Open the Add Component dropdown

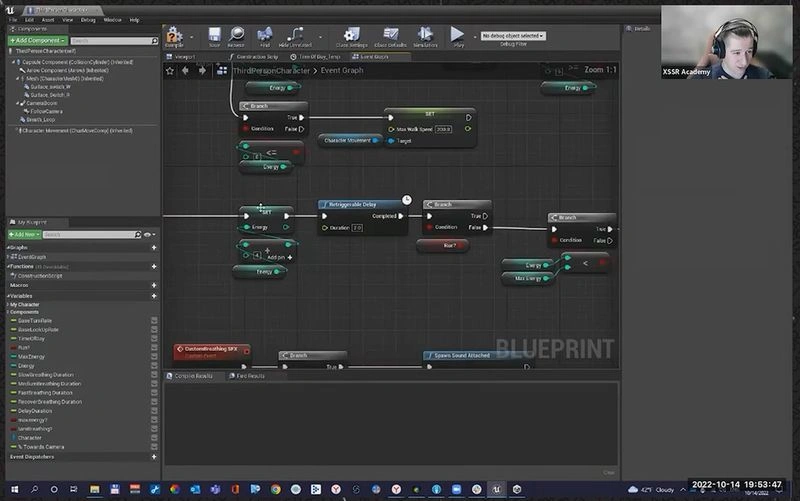[x=37, y=40]
